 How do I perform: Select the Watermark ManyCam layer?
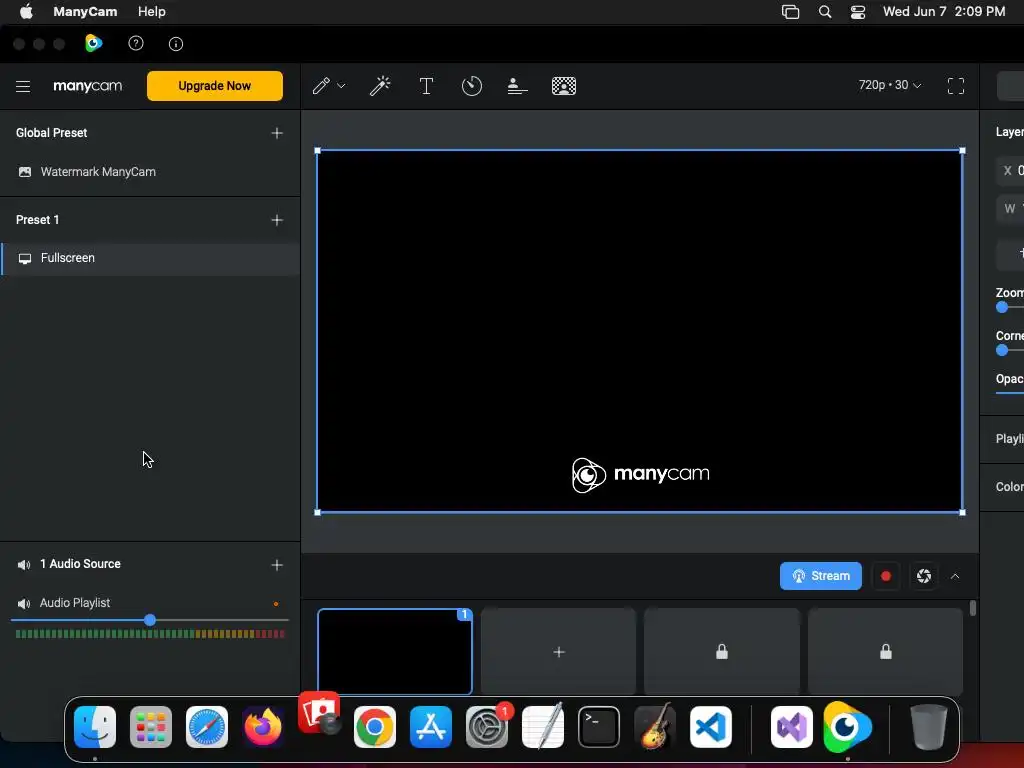(150, 172)
